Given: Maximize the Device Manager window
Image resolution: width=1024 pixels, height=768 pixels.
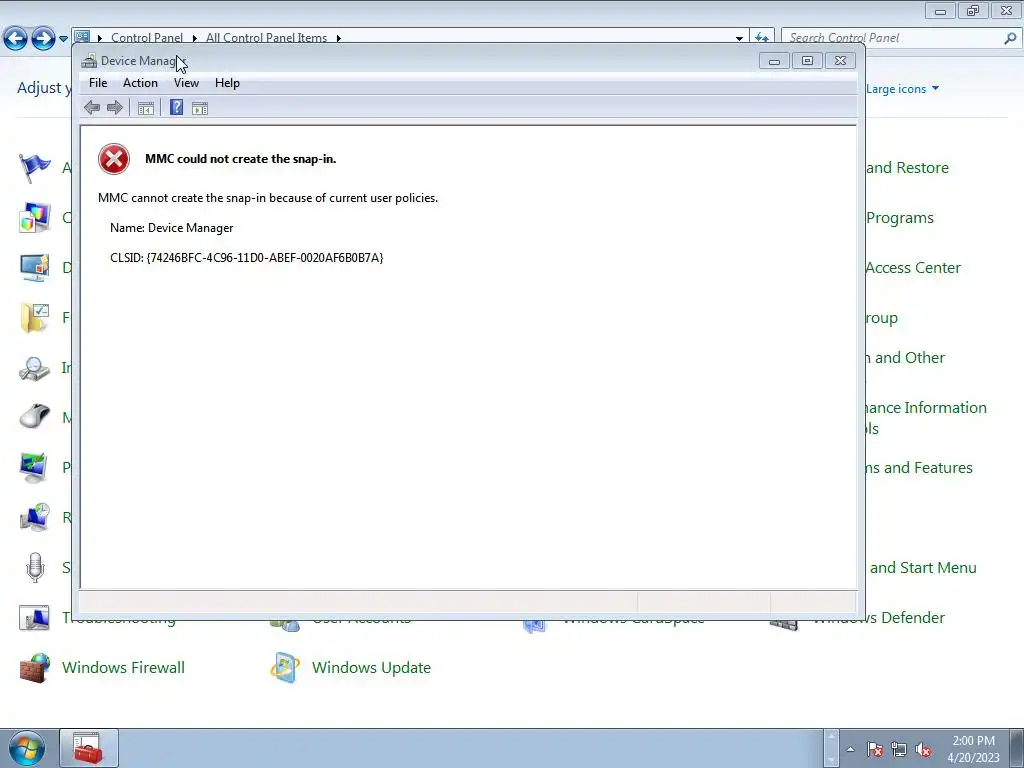Looking at the screenshot, I should click(807, 61).
